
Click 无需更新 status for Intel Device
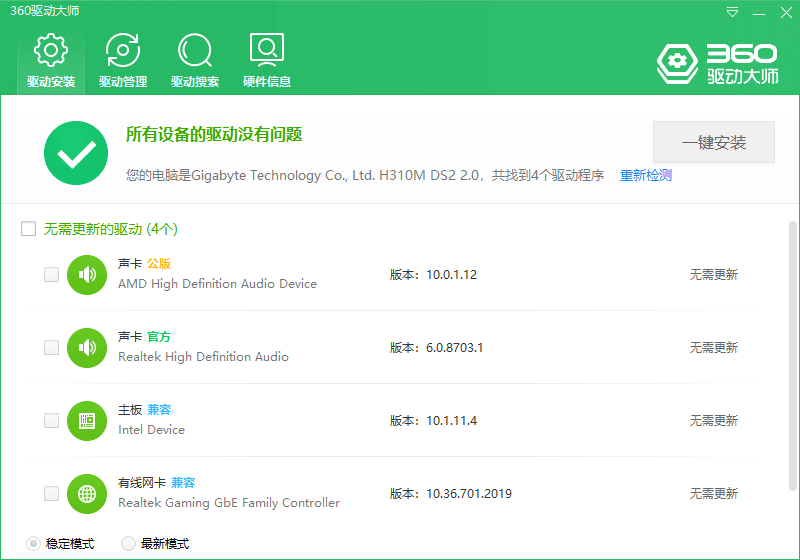(x=714, y=421)
